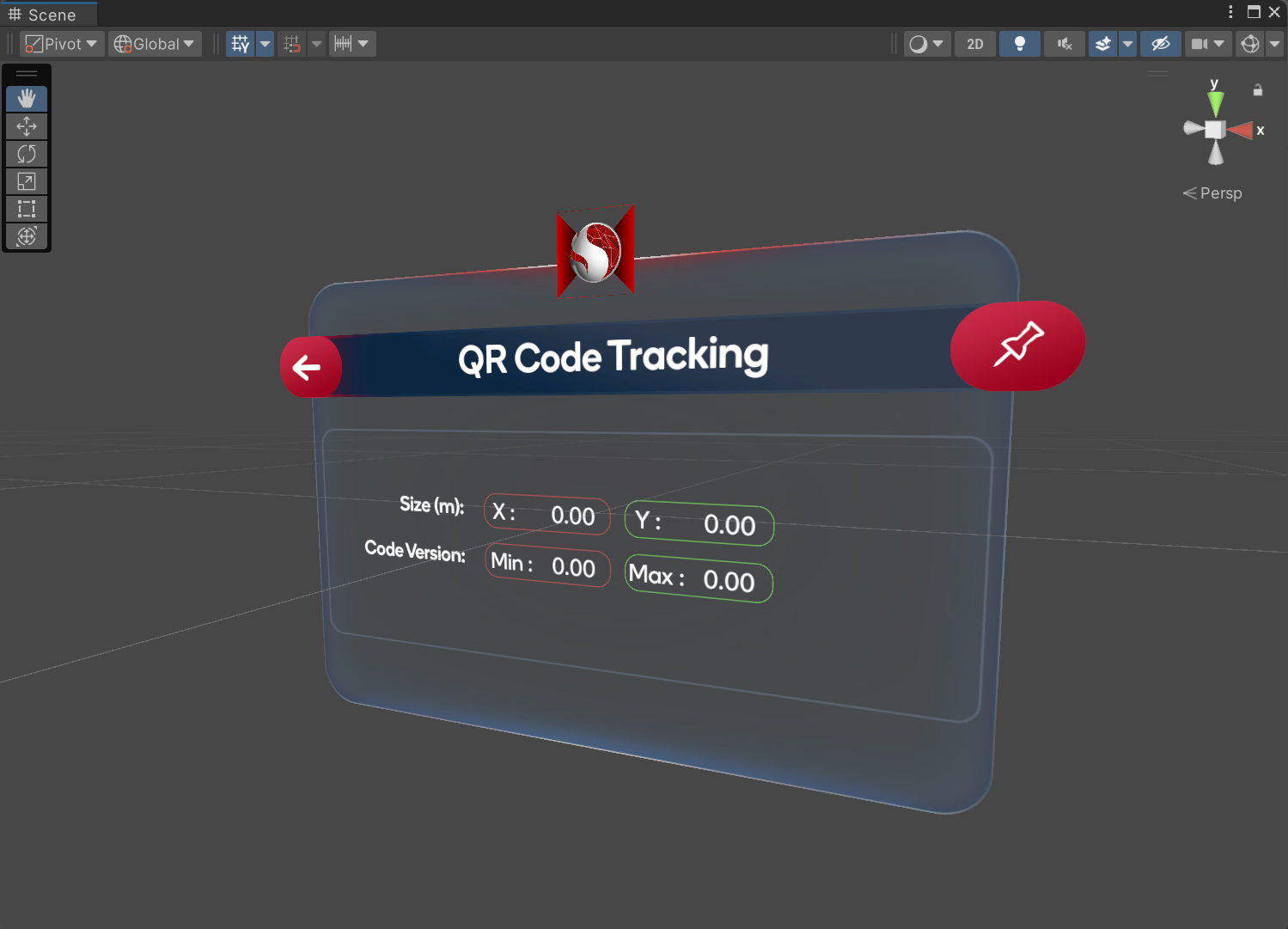Open the Pivot handle position dropdown

pos(61,44)
